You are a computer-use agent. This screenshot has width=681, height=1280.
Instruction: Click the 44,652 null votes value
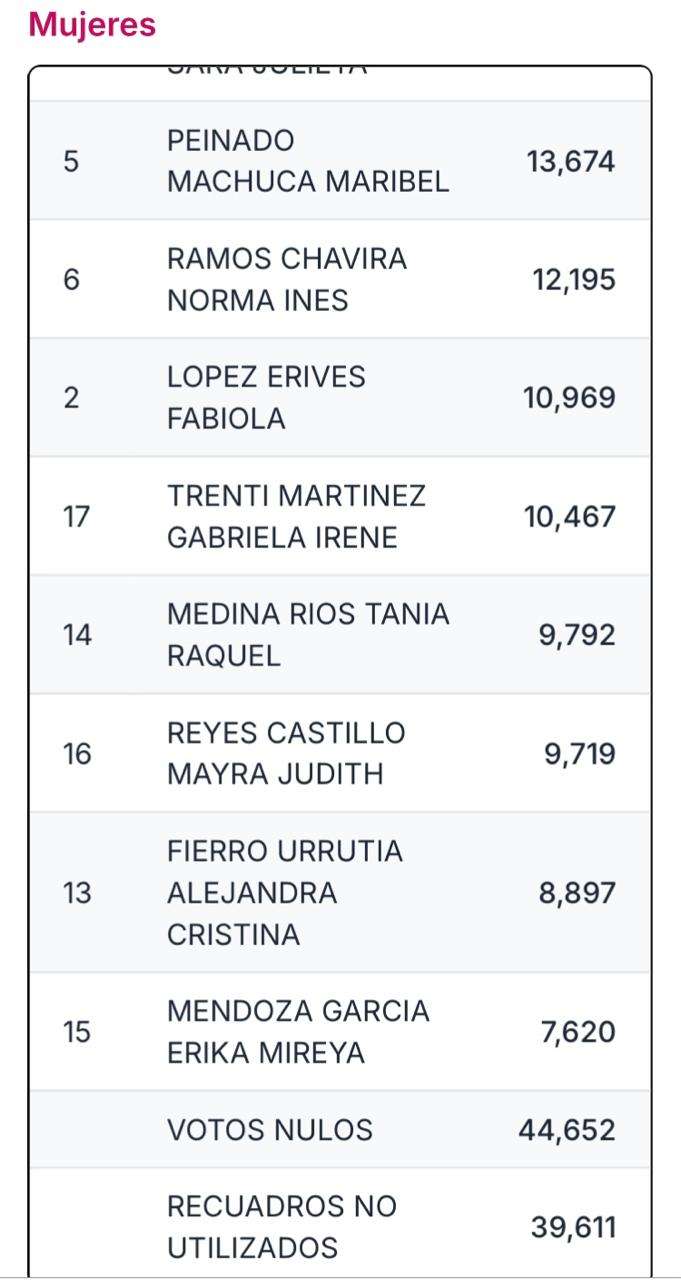(566, 1130)
